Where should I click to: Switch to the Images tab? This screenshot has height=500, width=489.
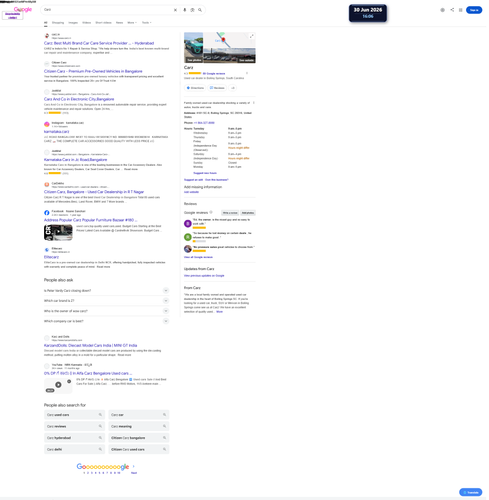pos(73,23)
